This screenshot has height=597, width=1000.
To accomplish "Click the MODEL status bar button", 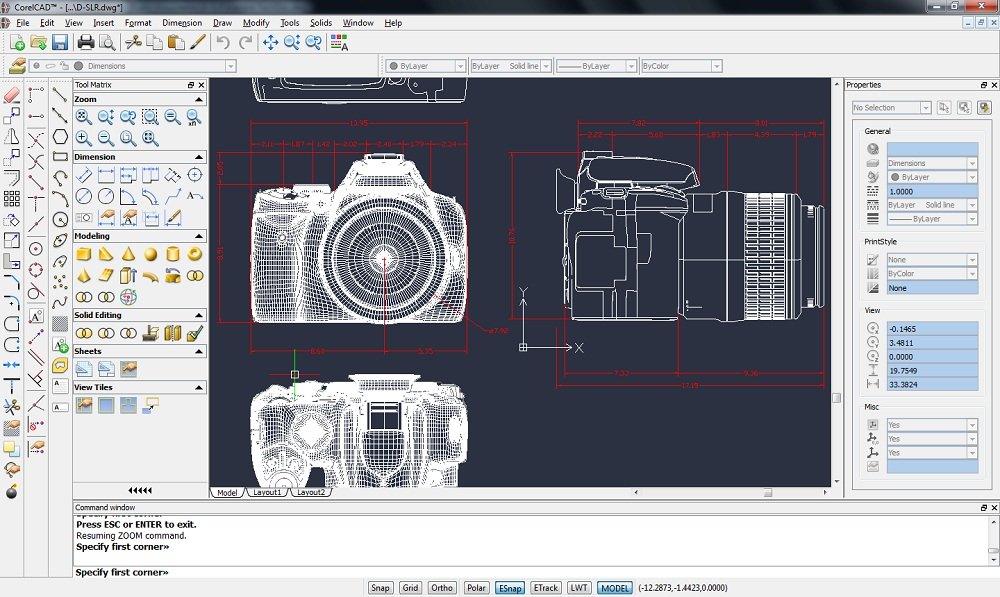I will pyautogui.click(x=614, y=588).
